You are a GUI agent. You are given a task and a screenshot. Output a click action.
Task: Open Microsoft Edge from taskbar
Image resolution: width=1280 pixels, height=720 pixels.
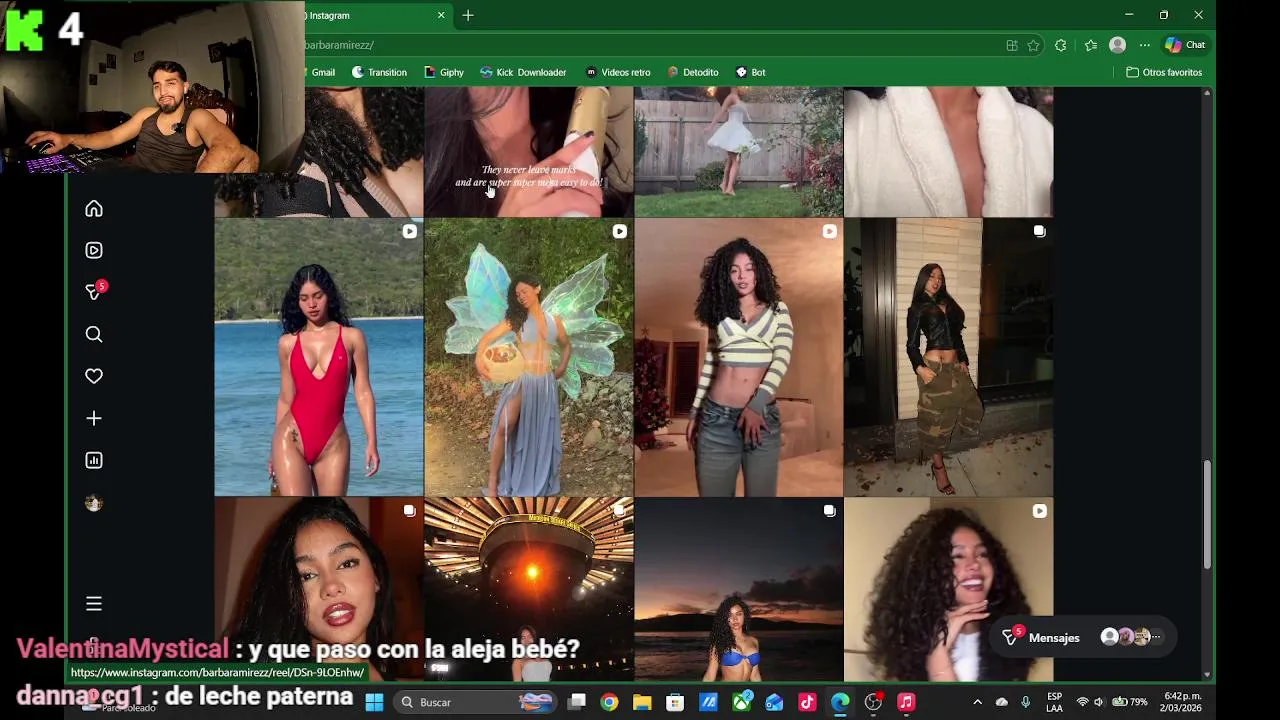tap(840, 702)
